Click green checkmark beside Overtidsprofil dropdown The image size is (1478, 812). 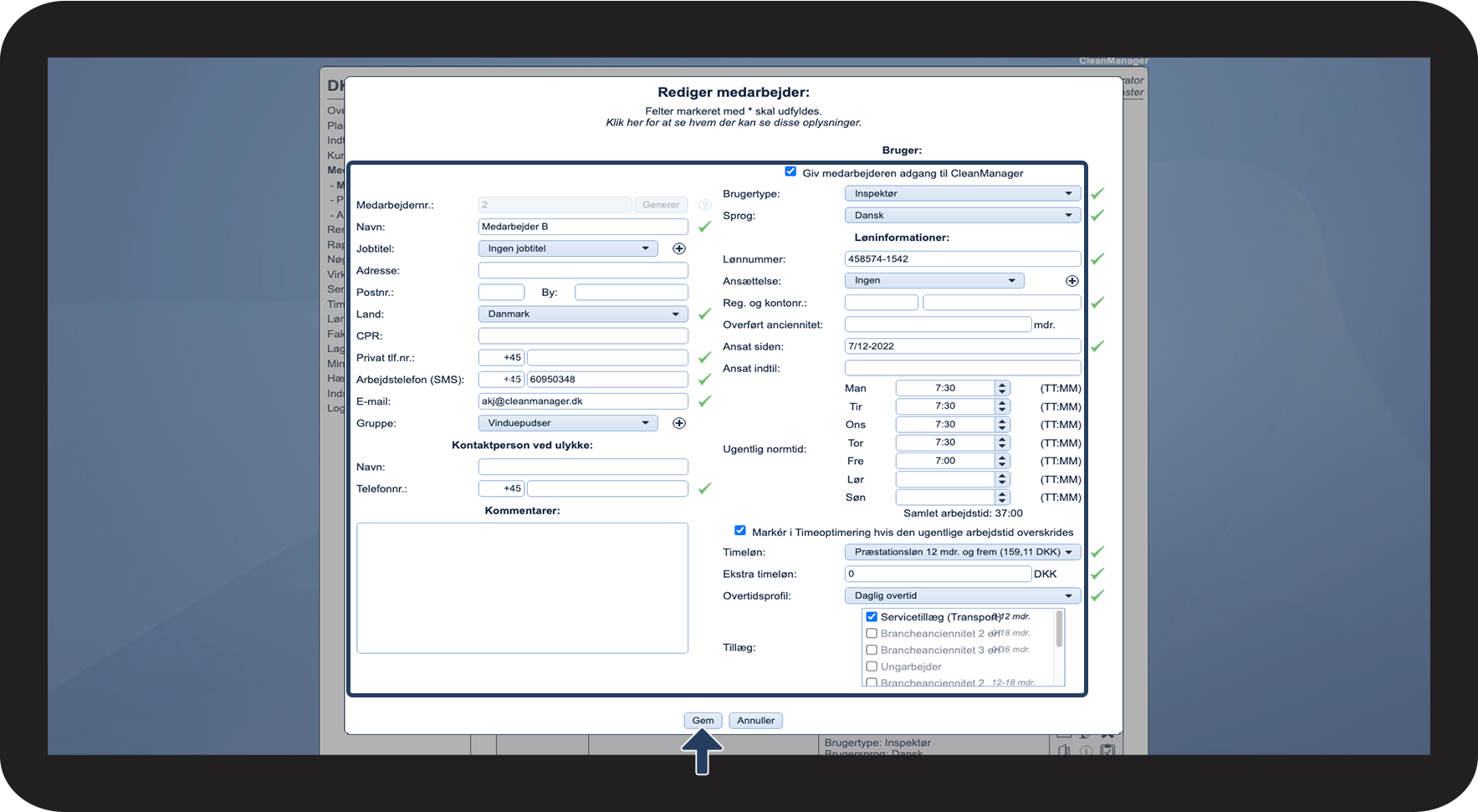click(1097, 595)
